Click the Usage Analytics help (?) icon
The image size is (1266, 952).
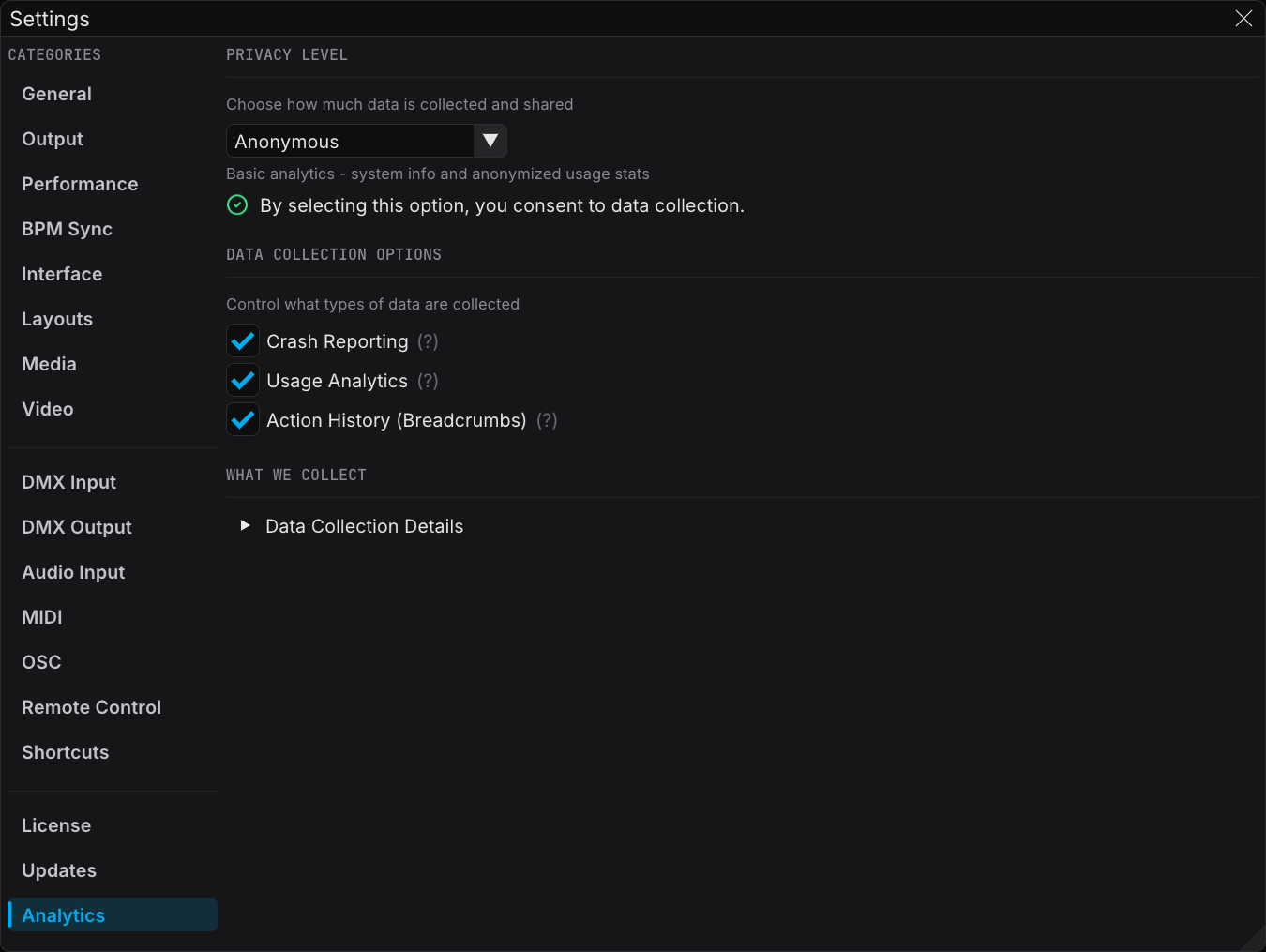pyautogui.click(x=428, y=381)
